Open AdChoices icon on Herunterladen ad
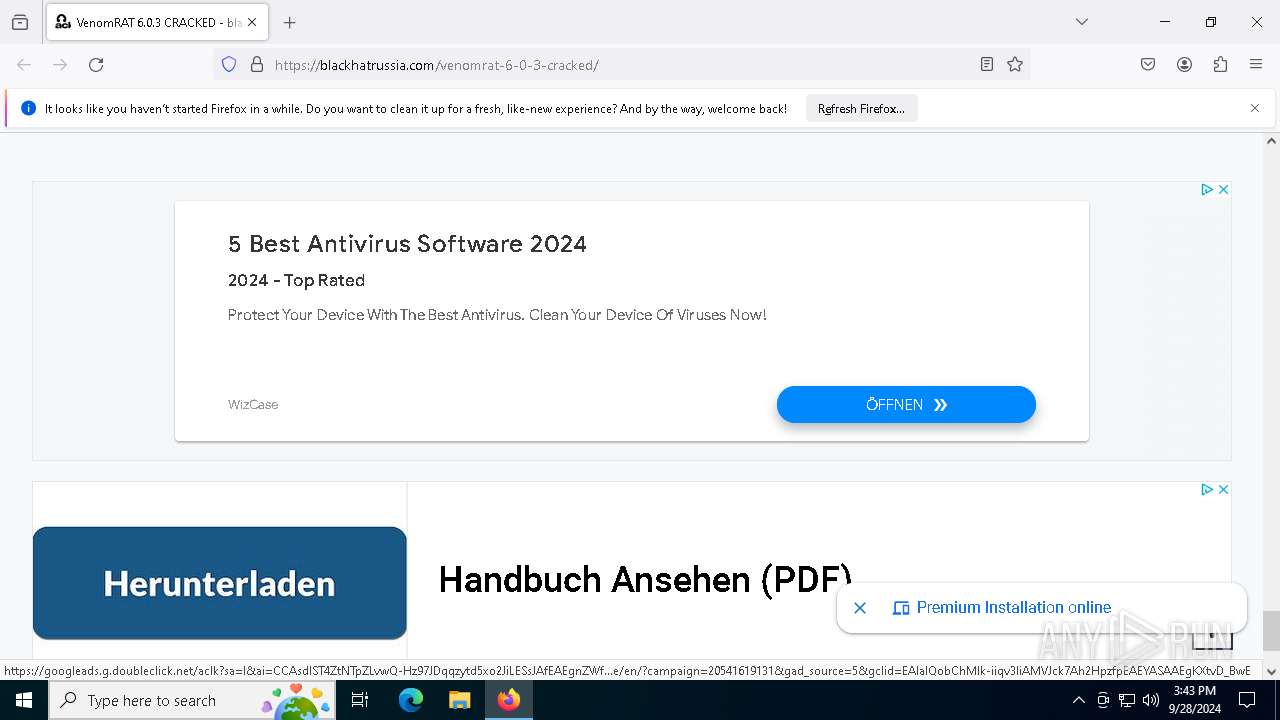 (x=1207, y=489)
